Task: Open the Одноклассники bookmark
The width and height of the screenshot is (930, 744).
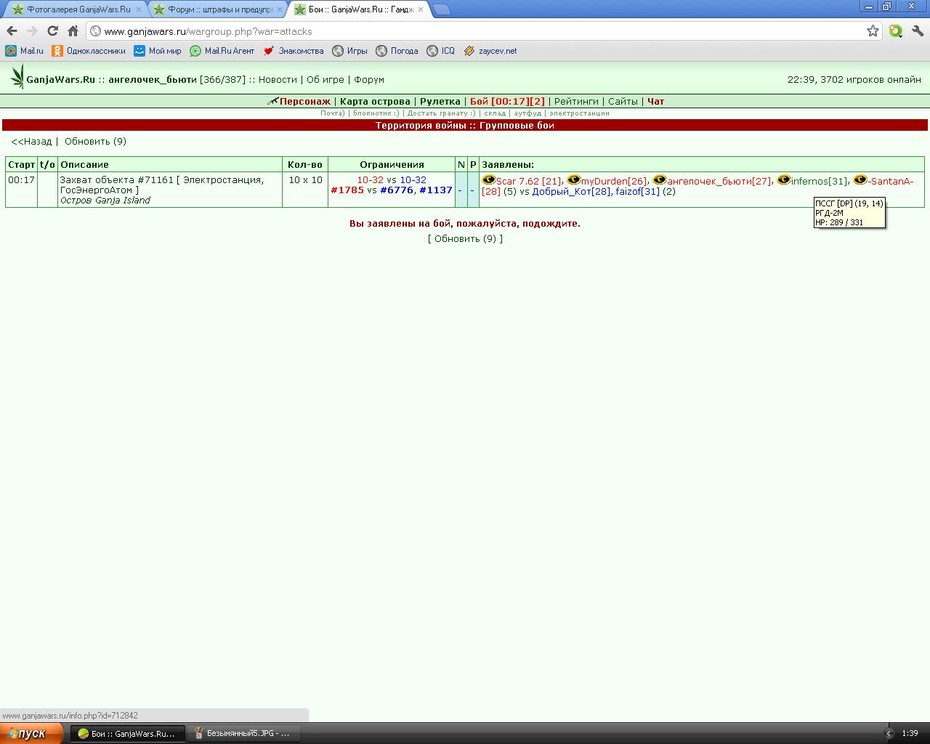Action: click(x=89, y=51)
